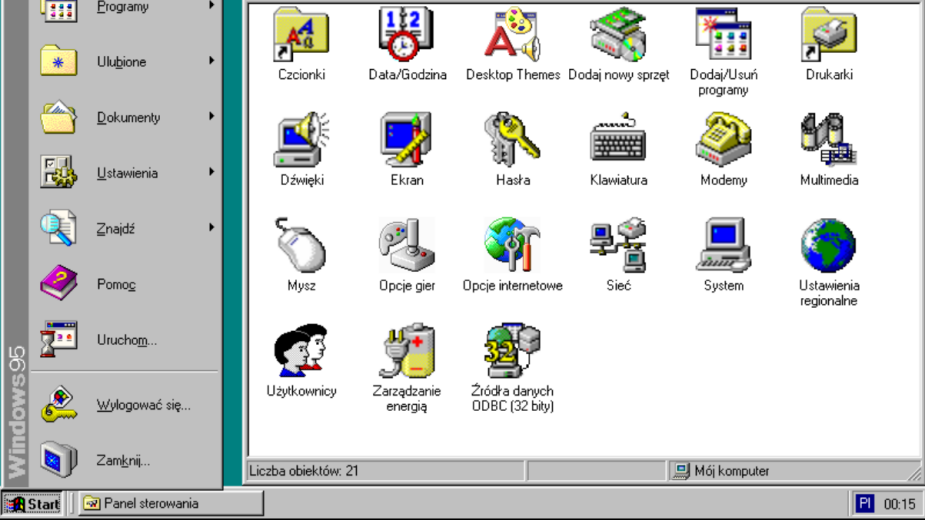The width and height of the screenshot is (925, 520).
Task: Click the Pomoc book icon
Action: point(58,283)
